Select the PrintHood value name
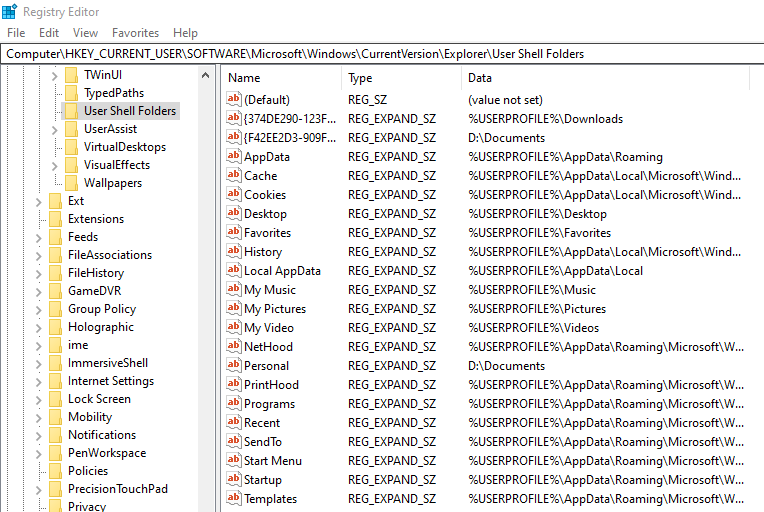764x512 pixels. [x=271, y=385]
